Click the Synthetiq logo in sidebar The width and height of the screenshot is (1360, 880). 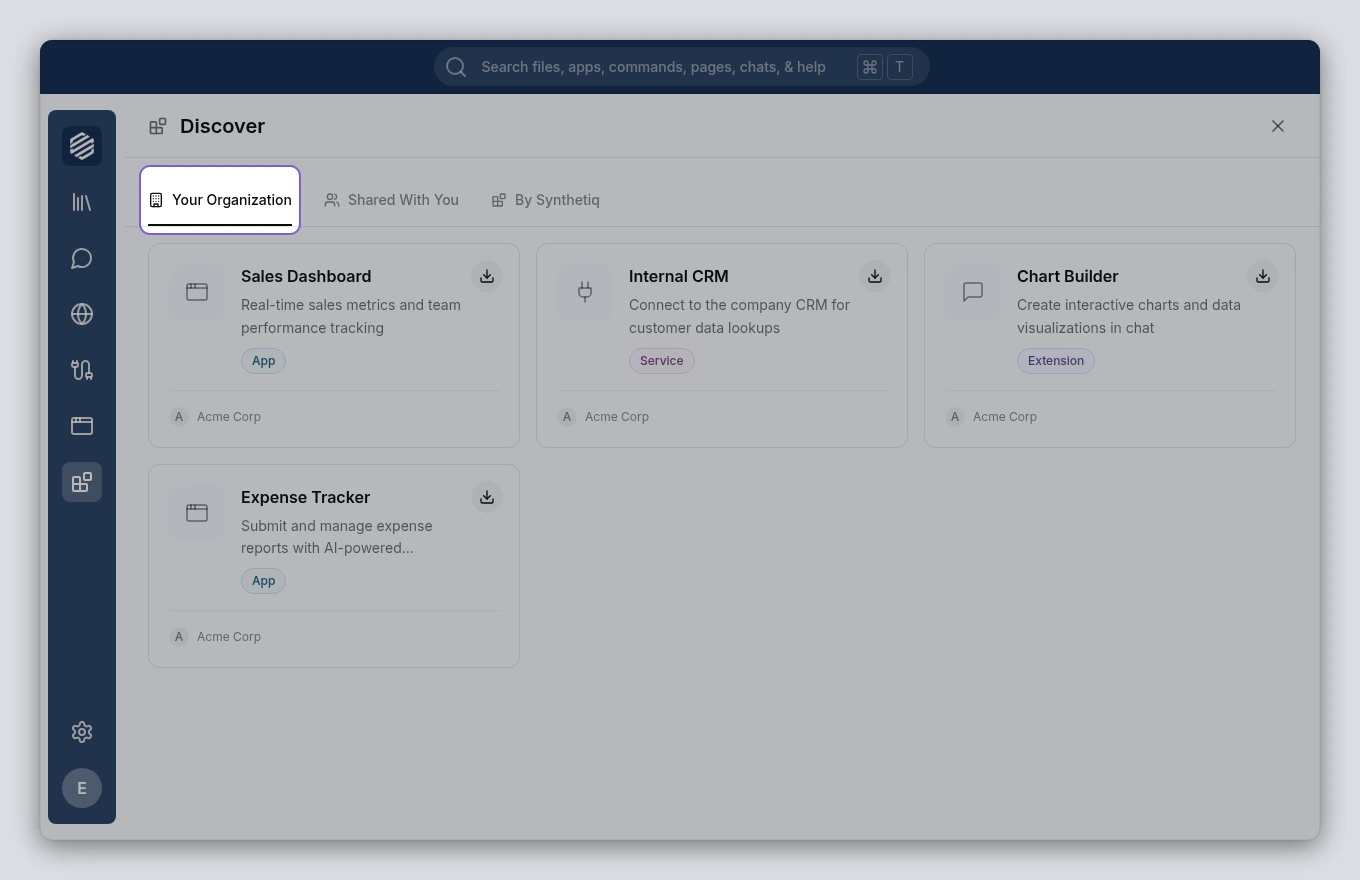point(82,146)
